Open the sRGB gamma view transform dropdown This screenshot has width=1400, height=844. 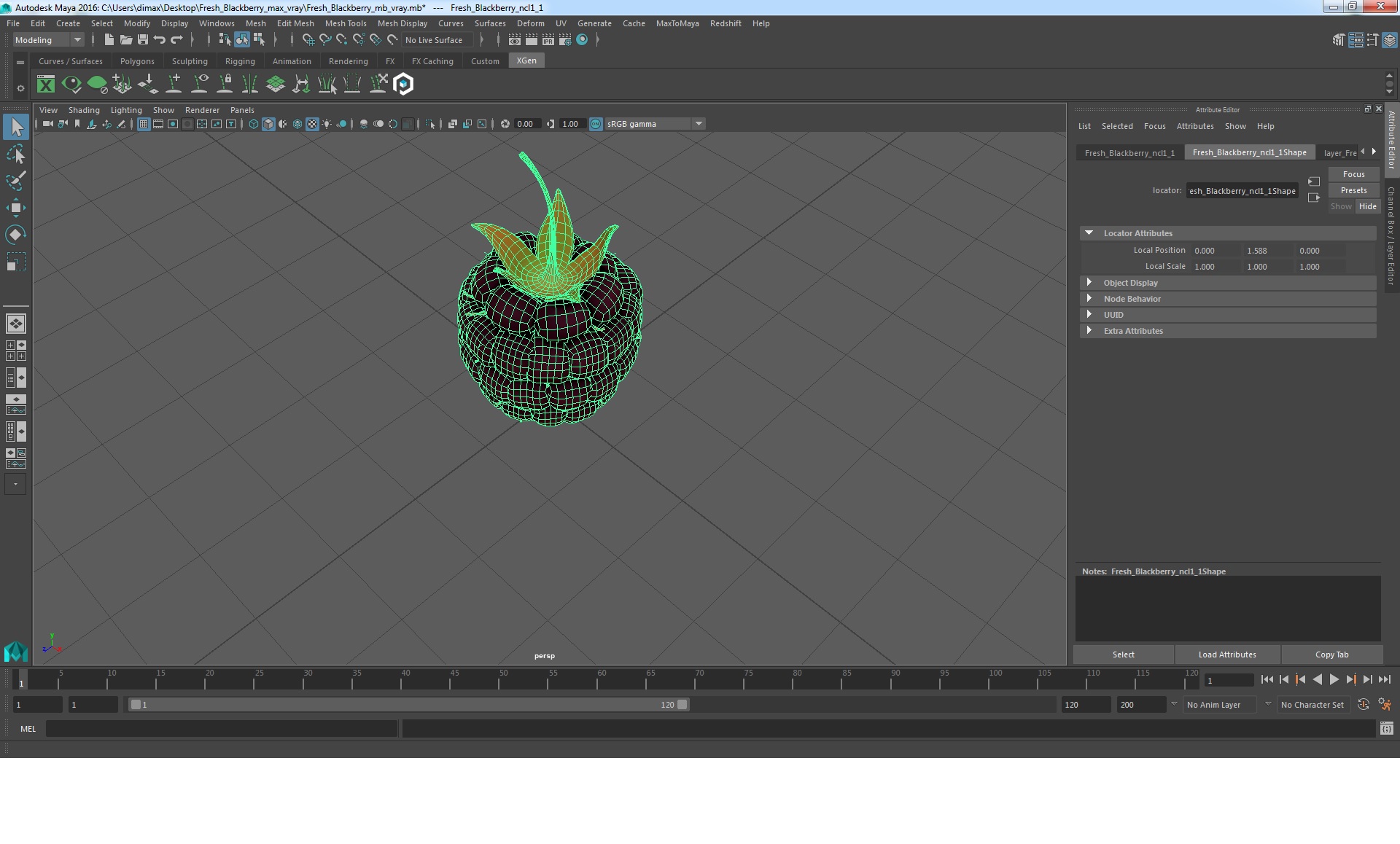(655, 124)
